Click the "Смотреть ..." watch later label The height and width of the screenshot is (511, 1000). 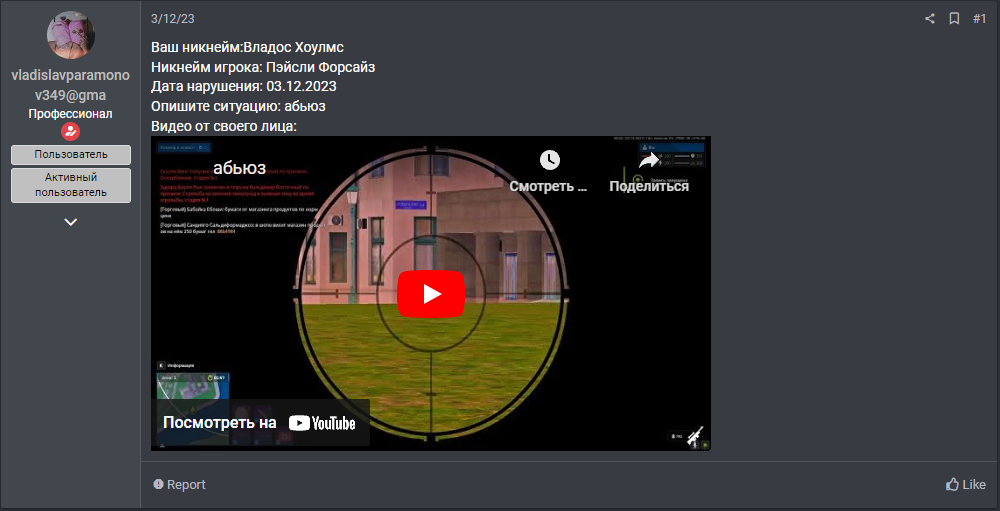pos(548,186)
